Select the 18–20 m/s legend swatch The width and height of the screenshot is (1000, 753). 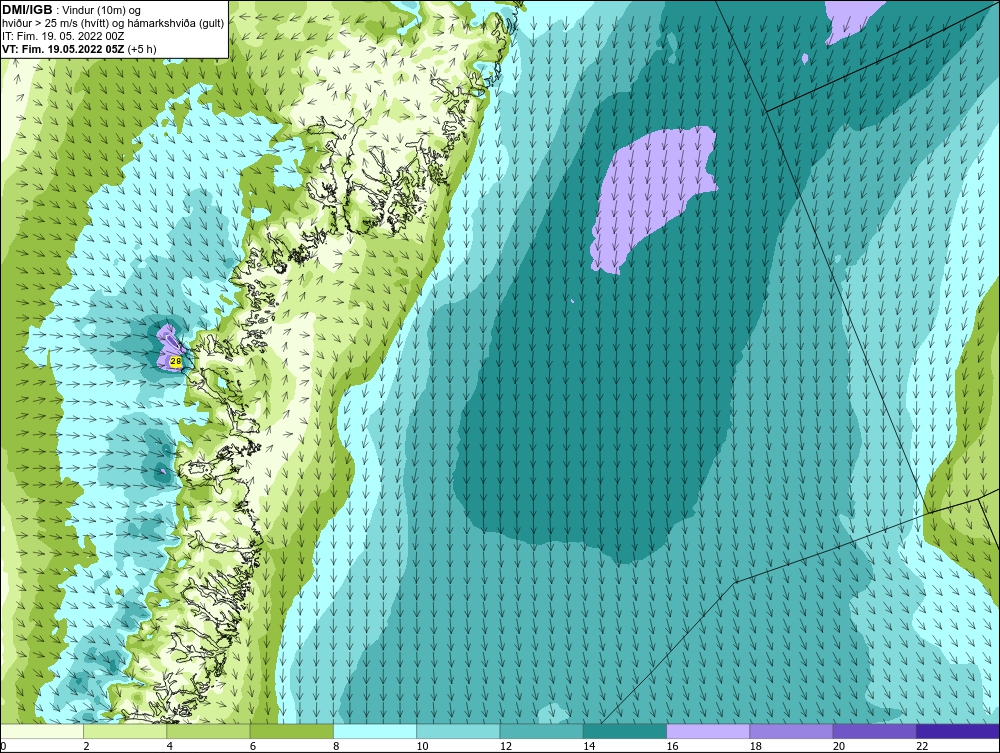791,731
